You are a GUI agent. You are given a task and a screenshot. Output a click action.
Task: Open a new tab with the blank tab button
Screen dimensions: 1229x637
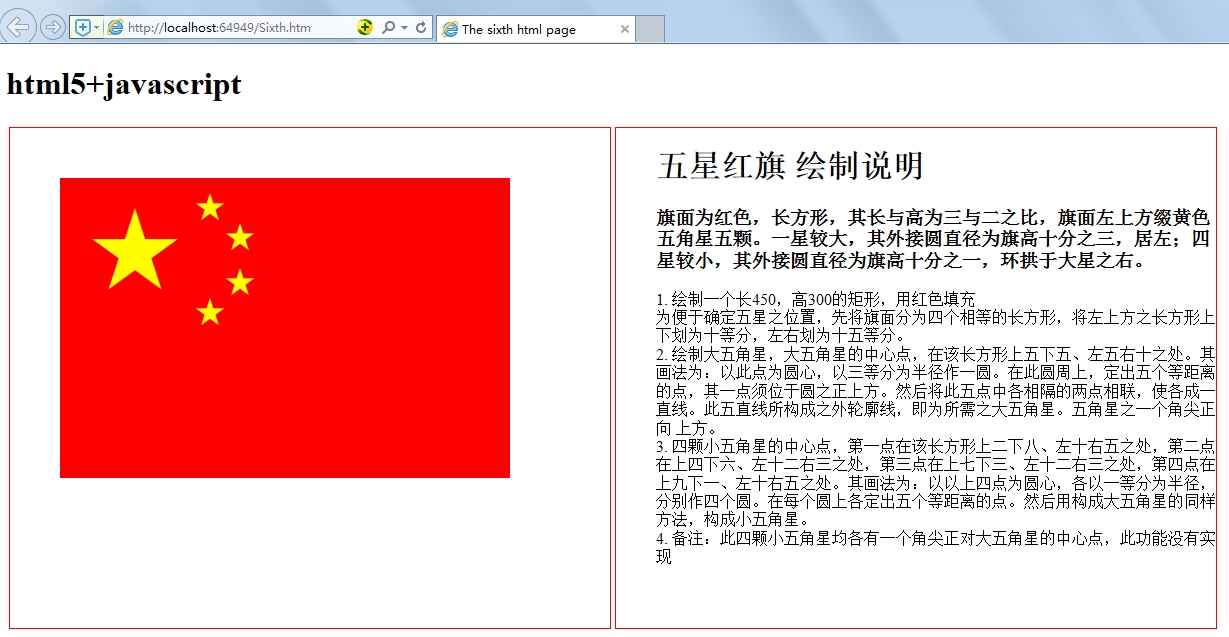[x=650, y=29]
